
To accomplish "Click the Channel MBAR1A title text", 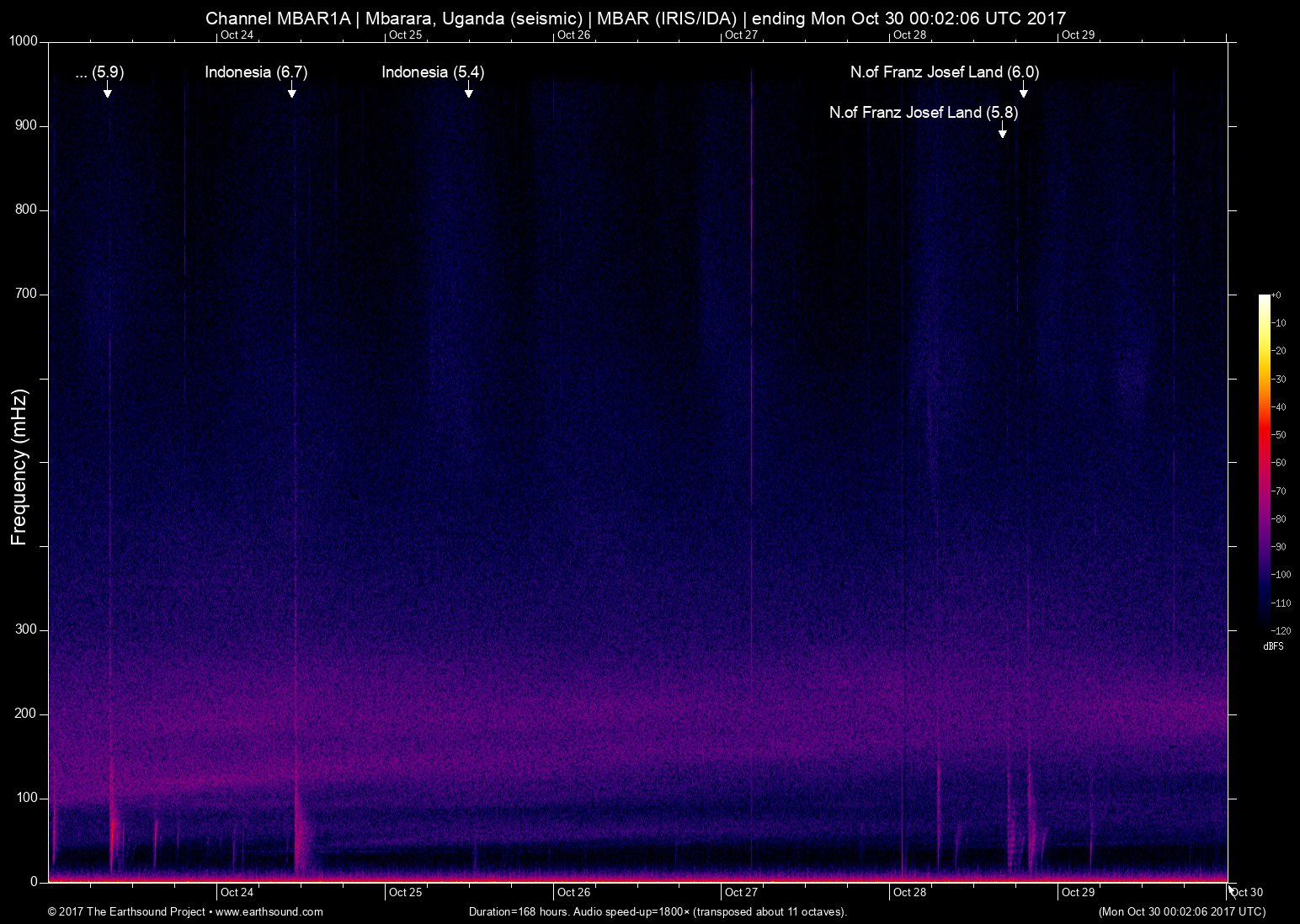I will pyautogui.click(x=277, y=18).
